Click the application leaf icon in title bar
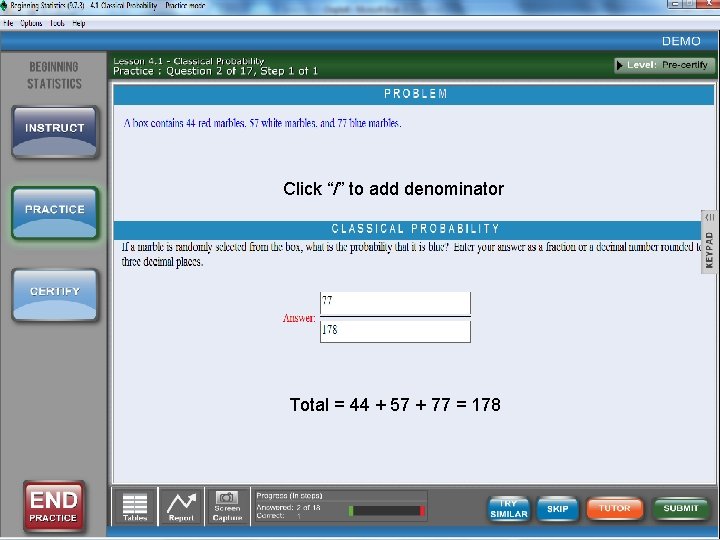 point(4,6)
